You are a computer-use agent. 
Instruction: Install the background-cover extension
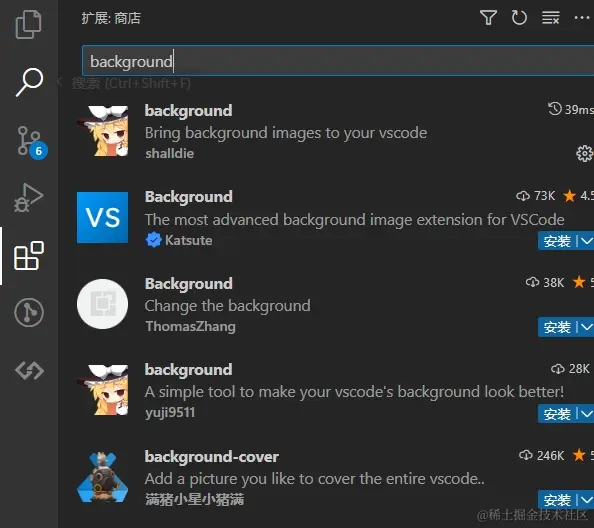click(557, 500)
